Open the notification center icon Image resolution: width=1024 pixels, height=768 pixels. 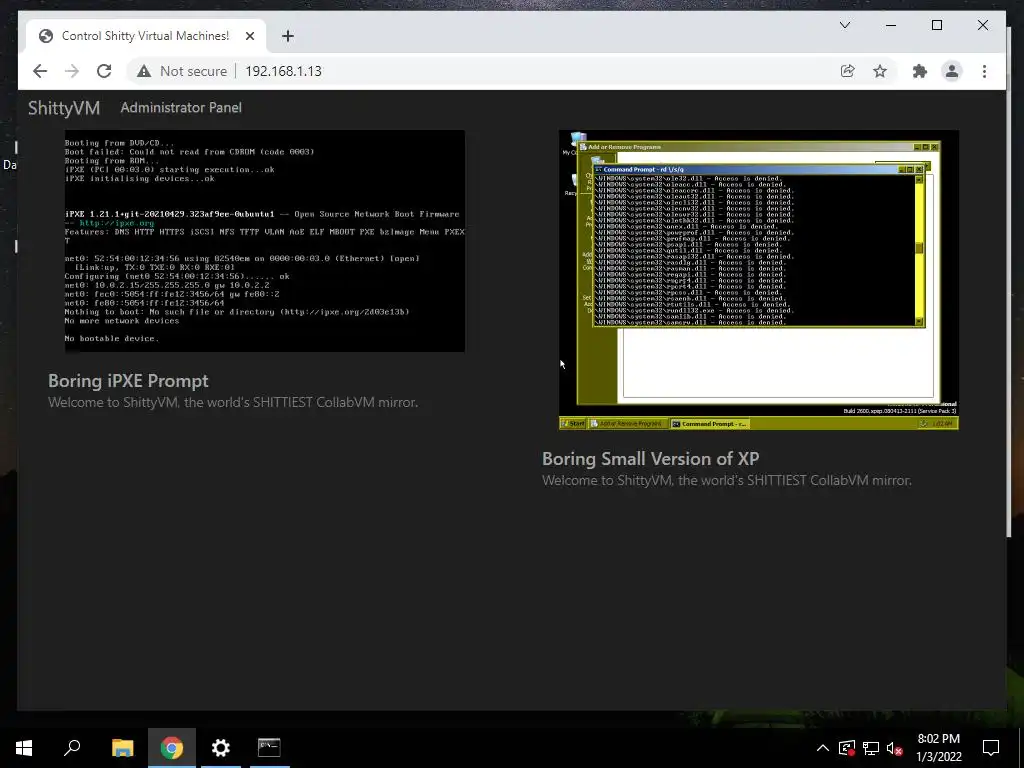click(x=991, y=748)
